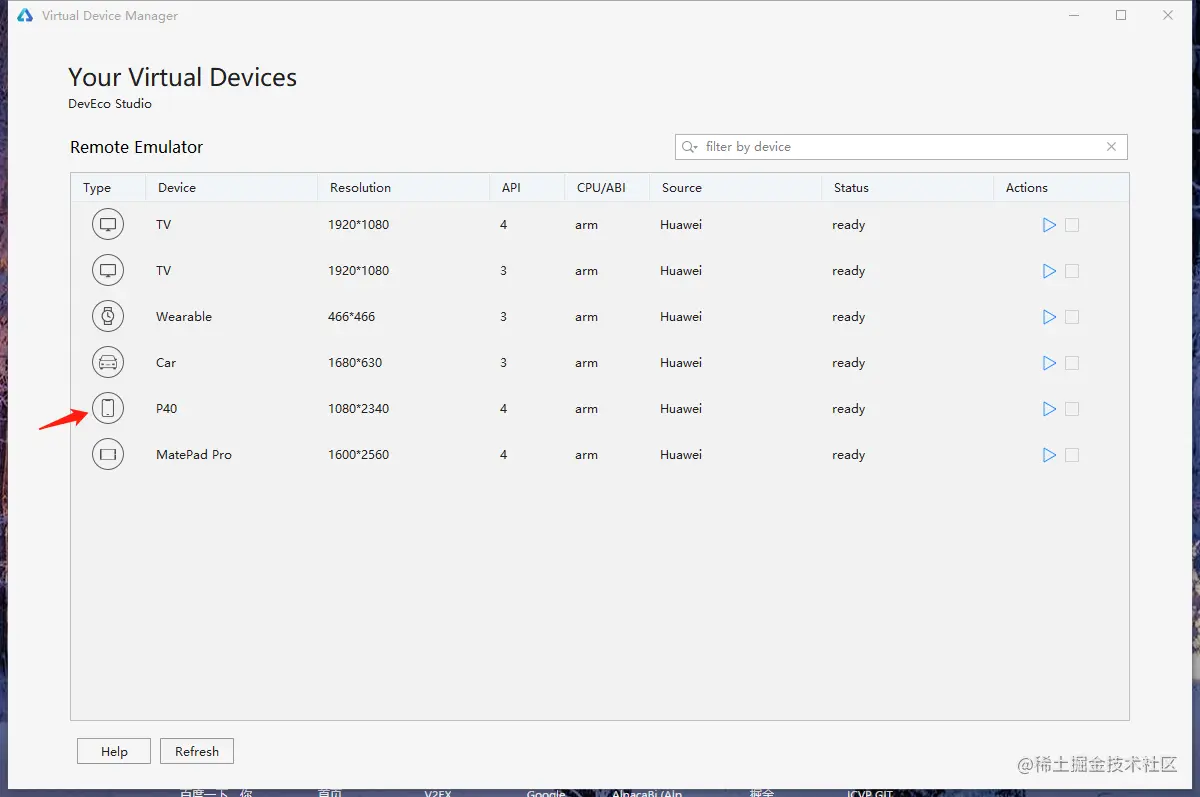This screenshot has width=1200, height=797.
Task: Open Help
Action: [x=114, y=751]
